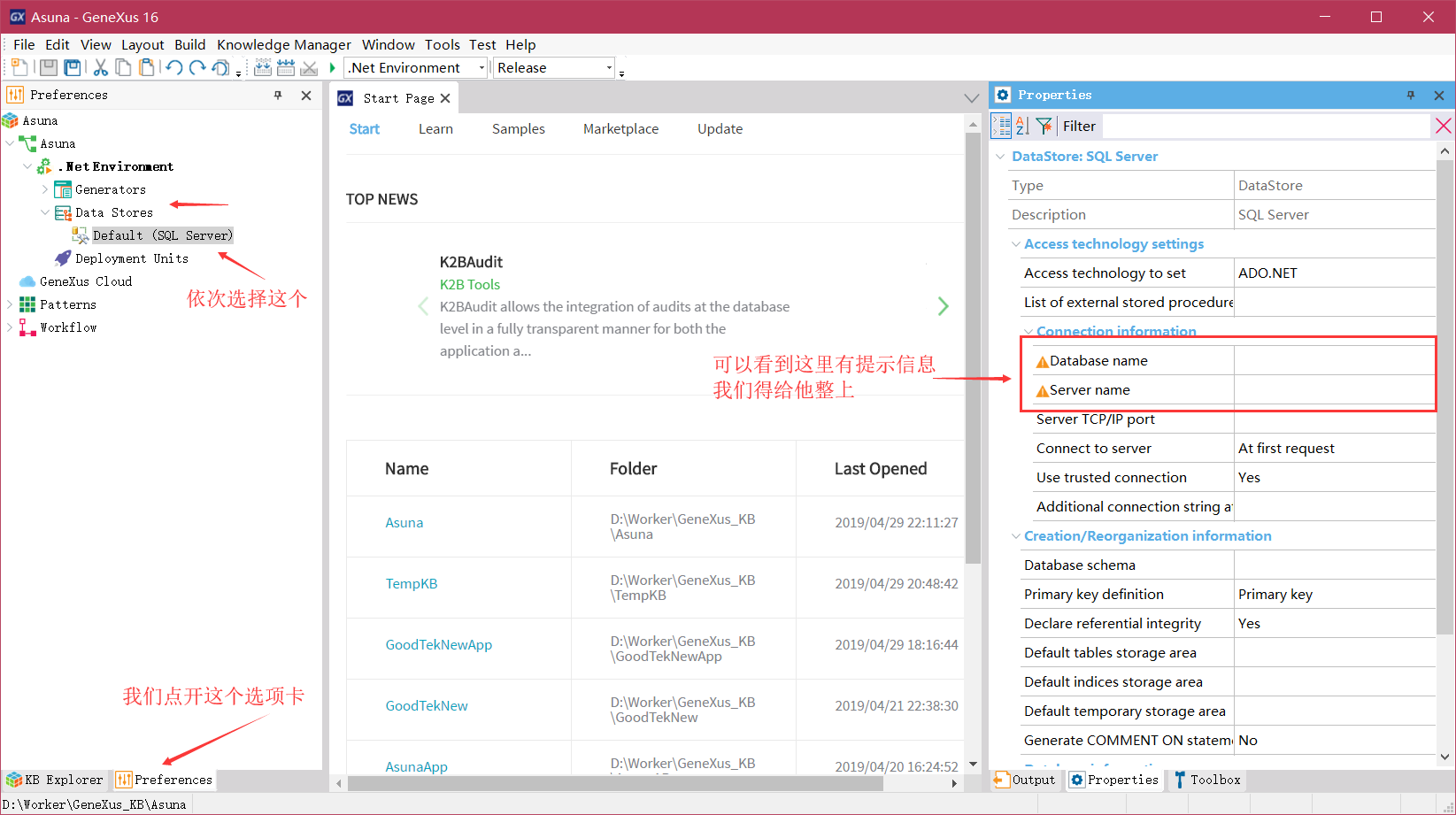Open the File menu
The height and width of the screenshot is (815, 1456).
(x=24, y=44)
